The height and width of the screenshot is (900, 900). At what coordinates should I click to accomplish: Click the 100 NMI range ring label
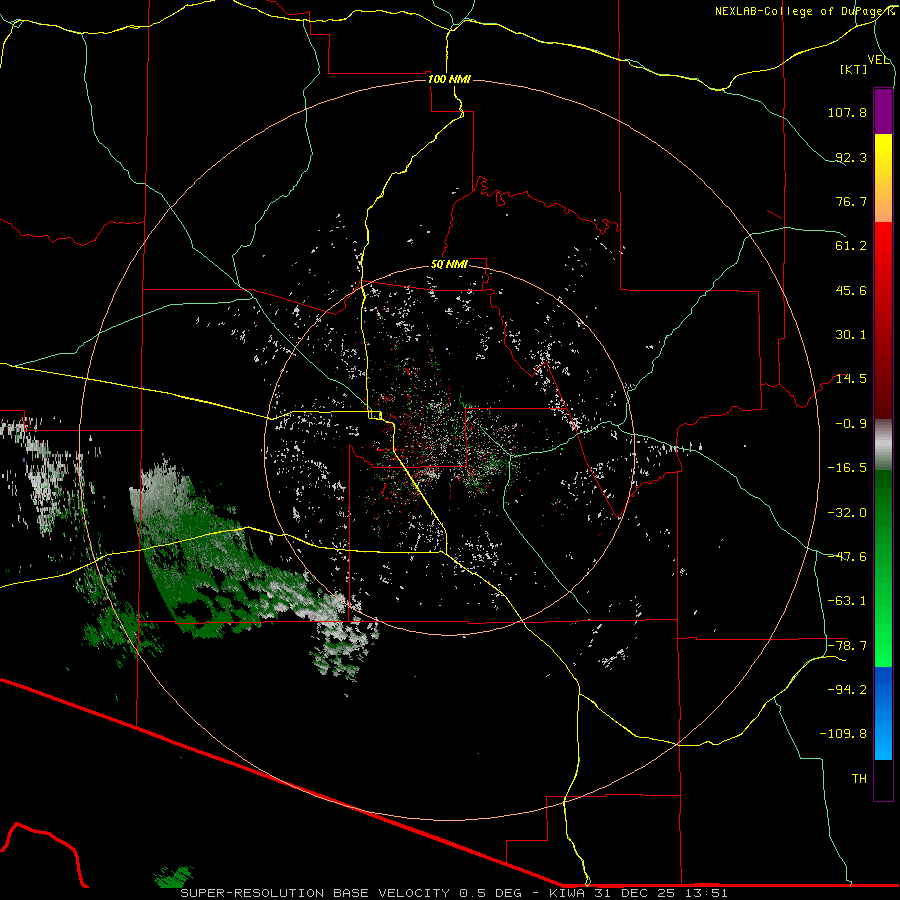click(x=449, y=79)
